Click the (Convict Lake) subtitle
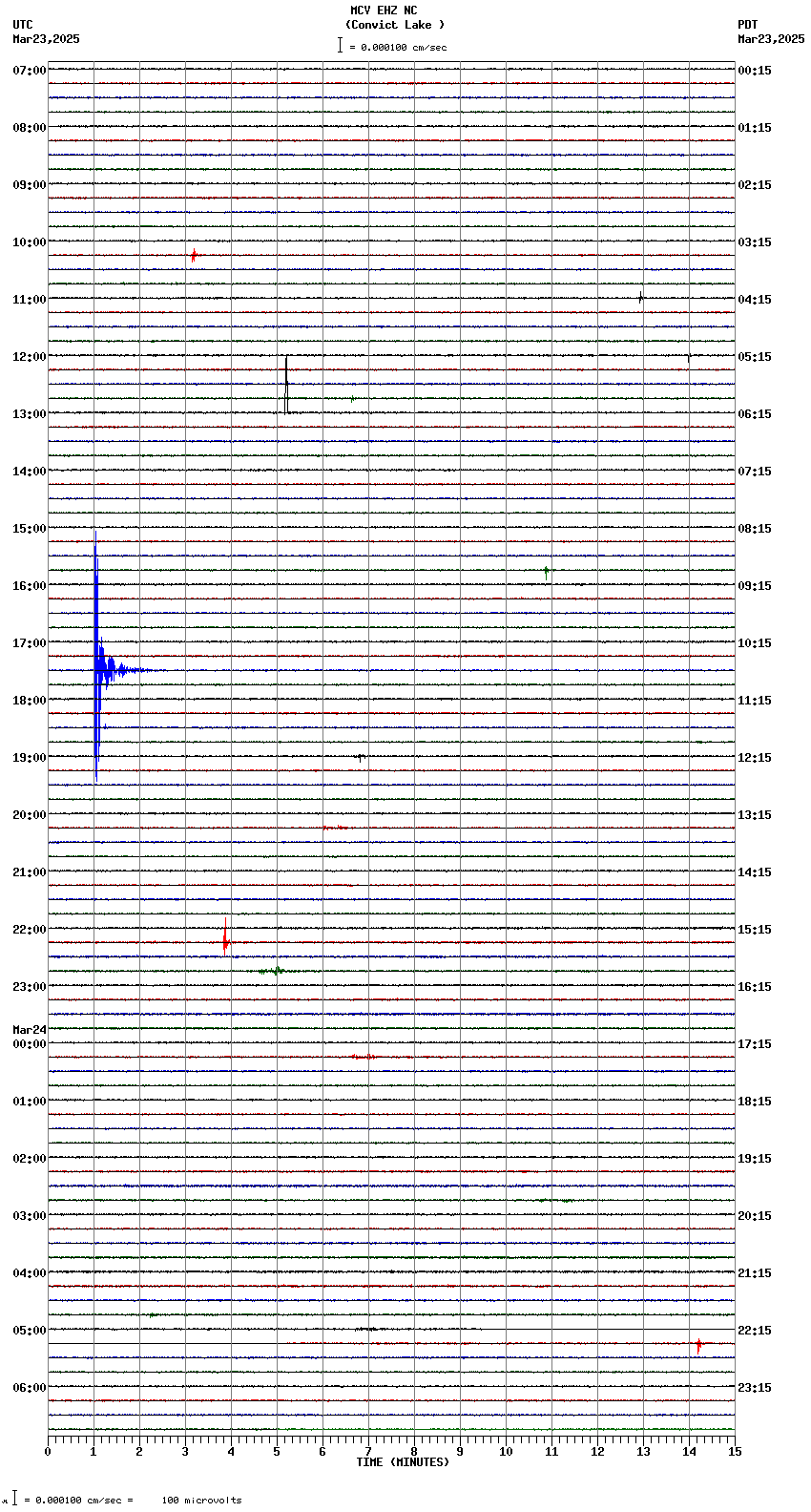This screenshot has height=1512, width=811. pos(395,25)
